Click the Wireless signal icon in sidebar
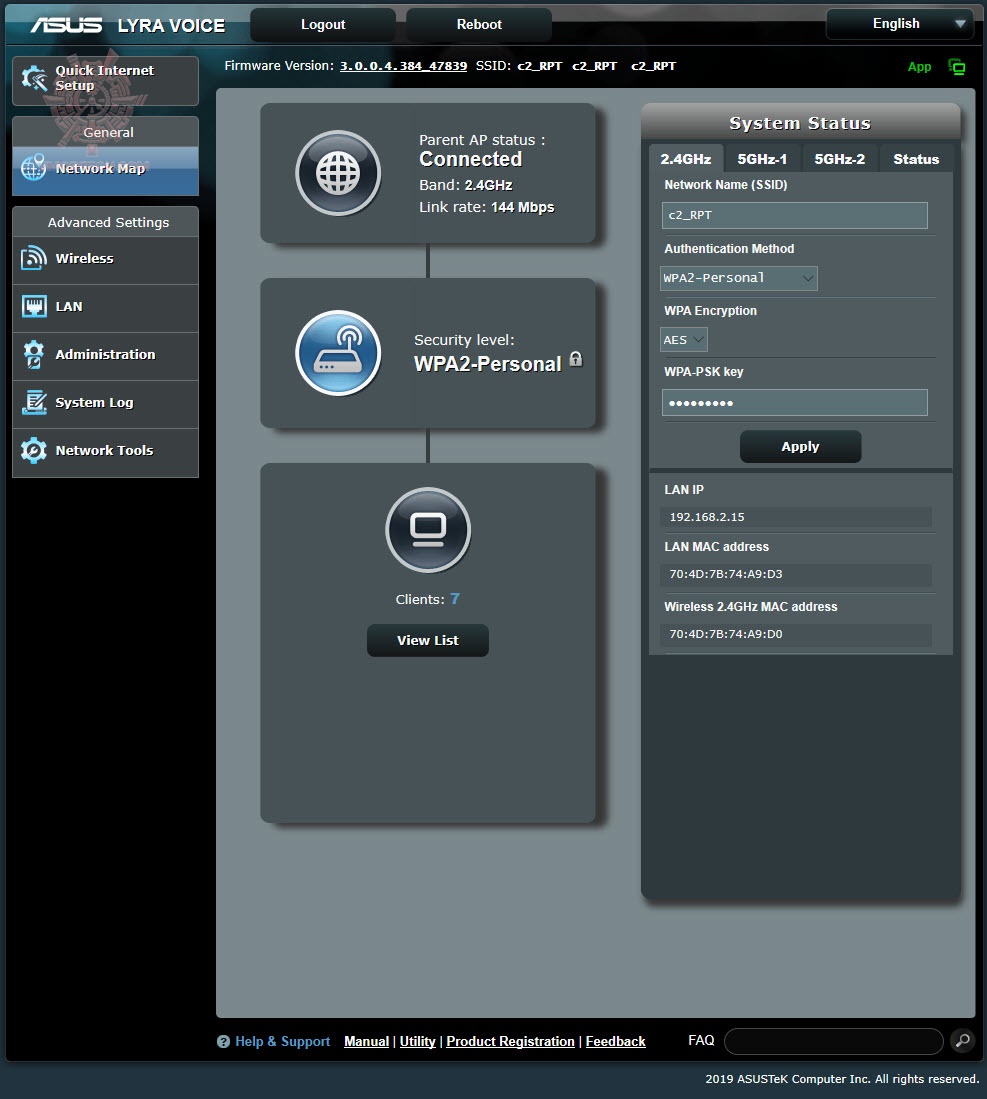 tap(34, 258)
